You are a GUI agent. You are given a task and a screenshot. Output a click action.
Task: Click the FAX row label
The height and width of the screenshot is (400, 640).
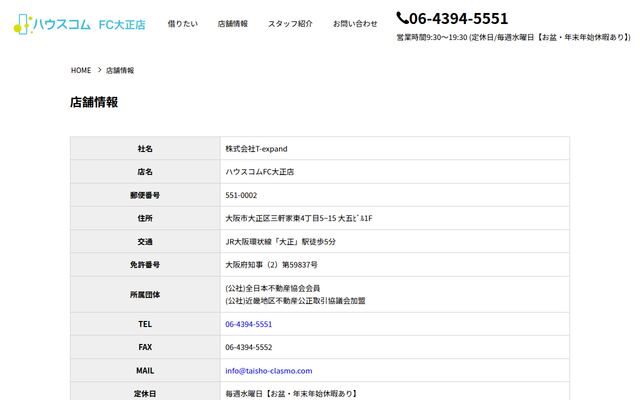click(x=145, y=347)
